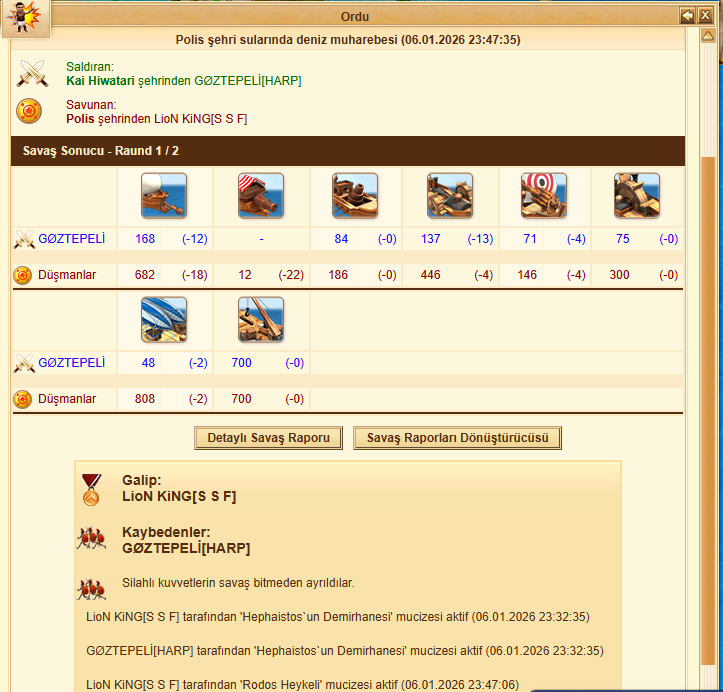The width and height of the screenshot is (723, 692).
Task: Click the Savaş Sonucu Raund header bar
Action: coord(348,151)
